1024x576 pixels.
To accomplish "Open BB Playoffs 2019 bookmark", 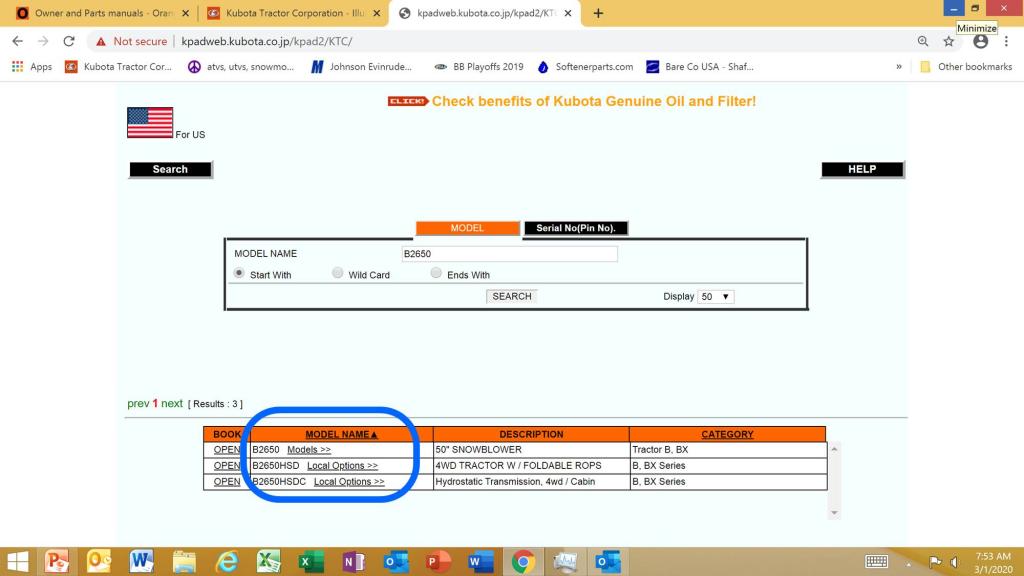I will (479, 67).
